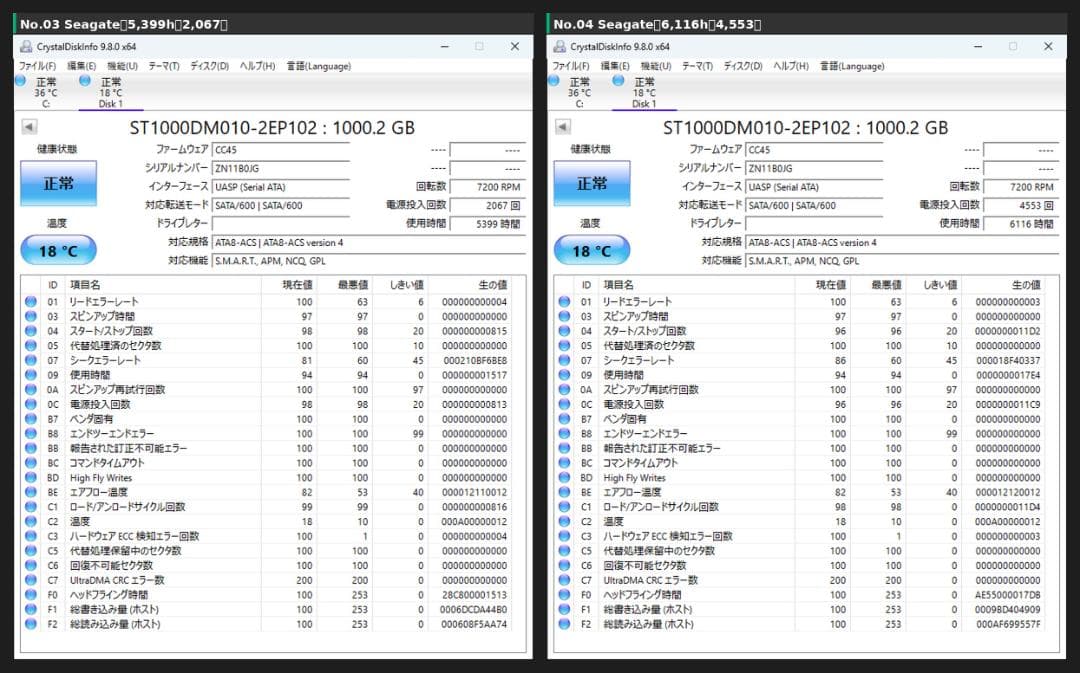Open 機能(U) menu in left window
Viewport: 1080px width, 673px height.
point(123,66)
